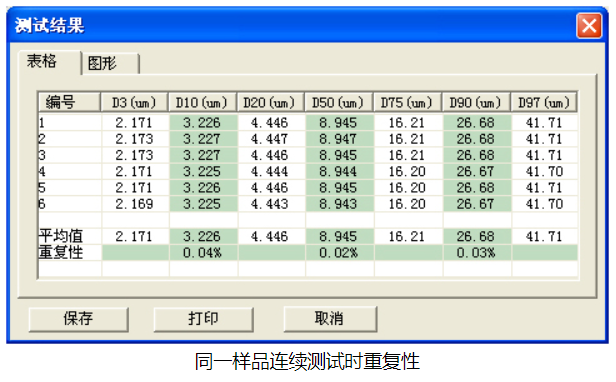
Task: Click D20 value 4.447 in row 2
Action: click(x=270, y=139)
